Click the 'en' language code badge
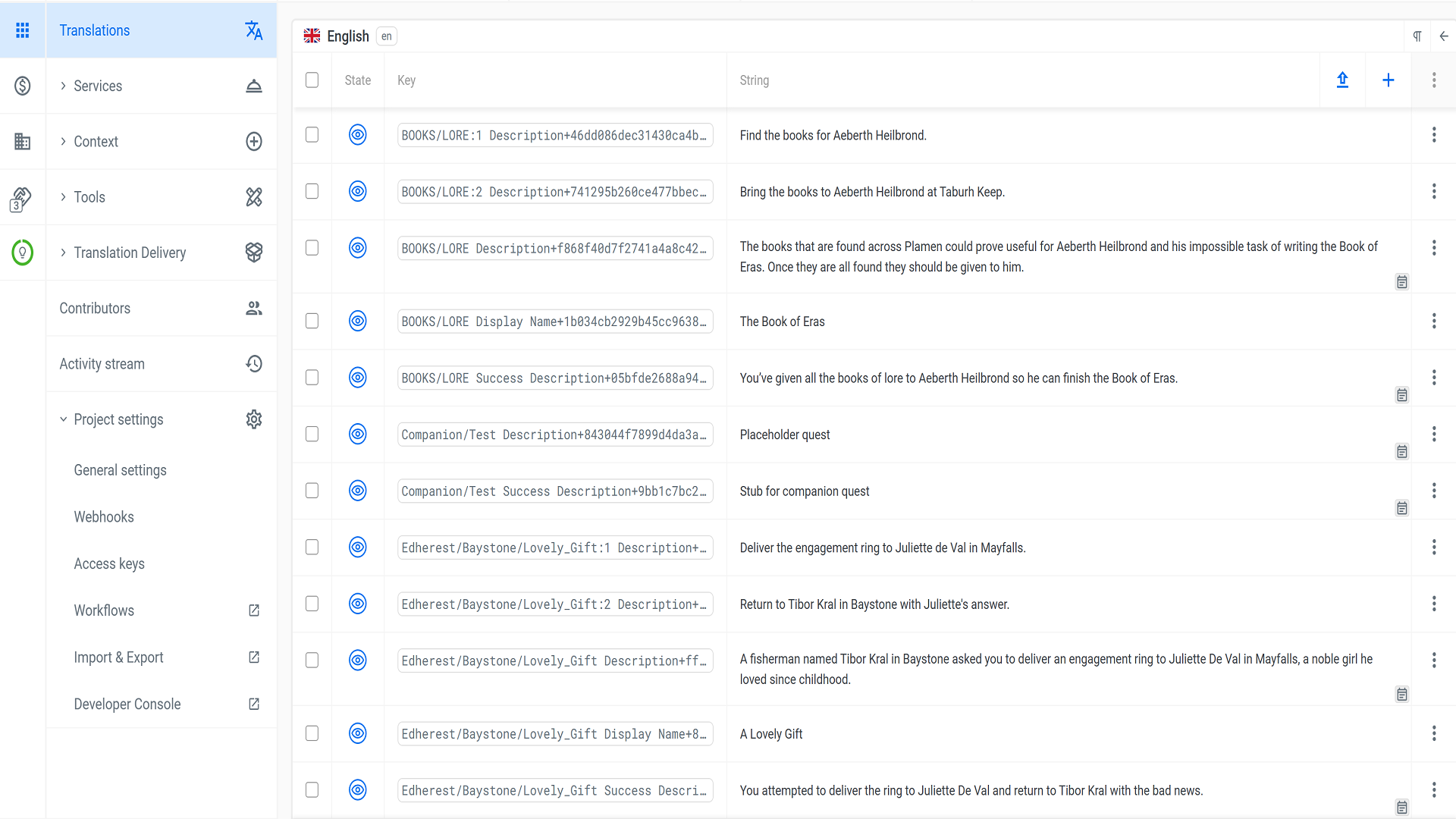 [387, 36]
